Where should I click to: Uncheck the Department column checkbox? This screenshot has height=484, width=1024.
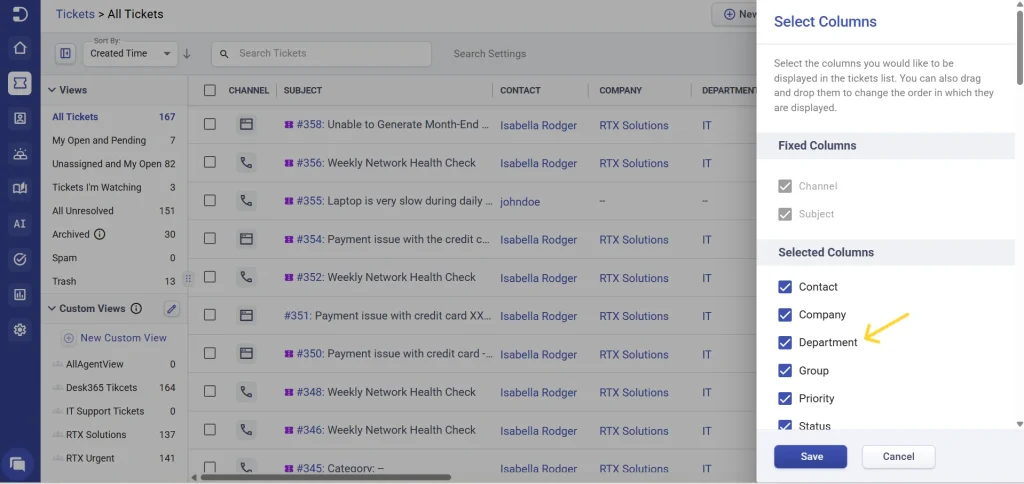click(785, 343)
